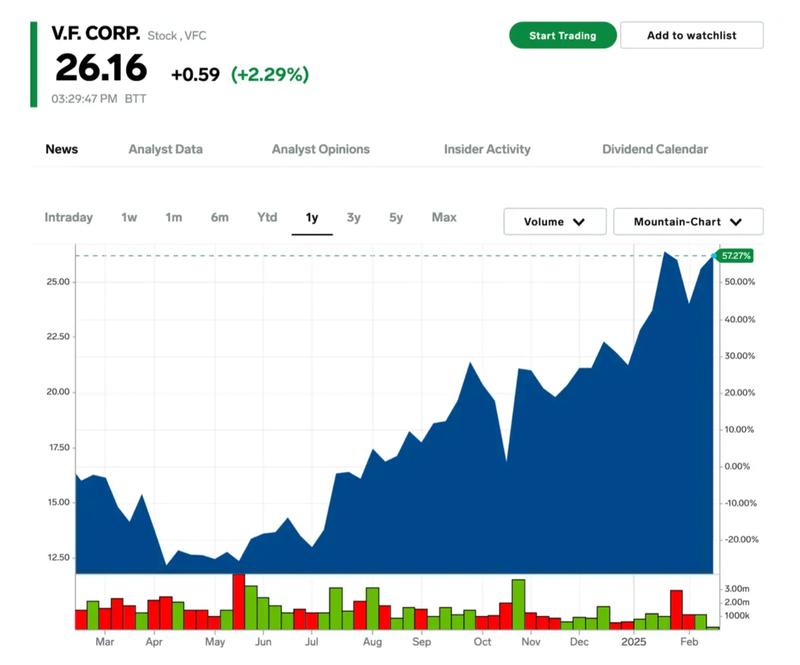
Task: Select the Ytd chart range
Action: (267, 217)
